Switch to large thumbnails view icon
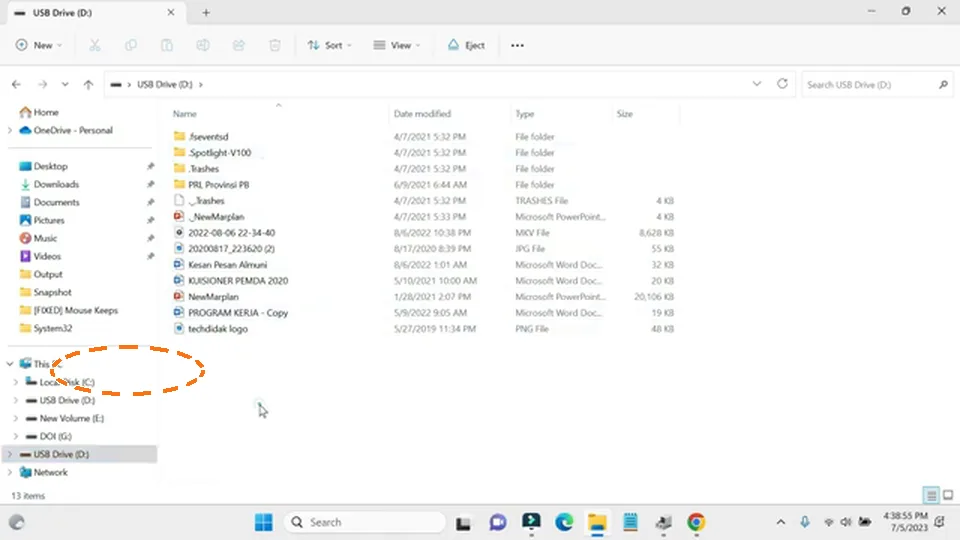Image resolution: width=960 pixels, height=540 pixels. (x=948, y=495)
